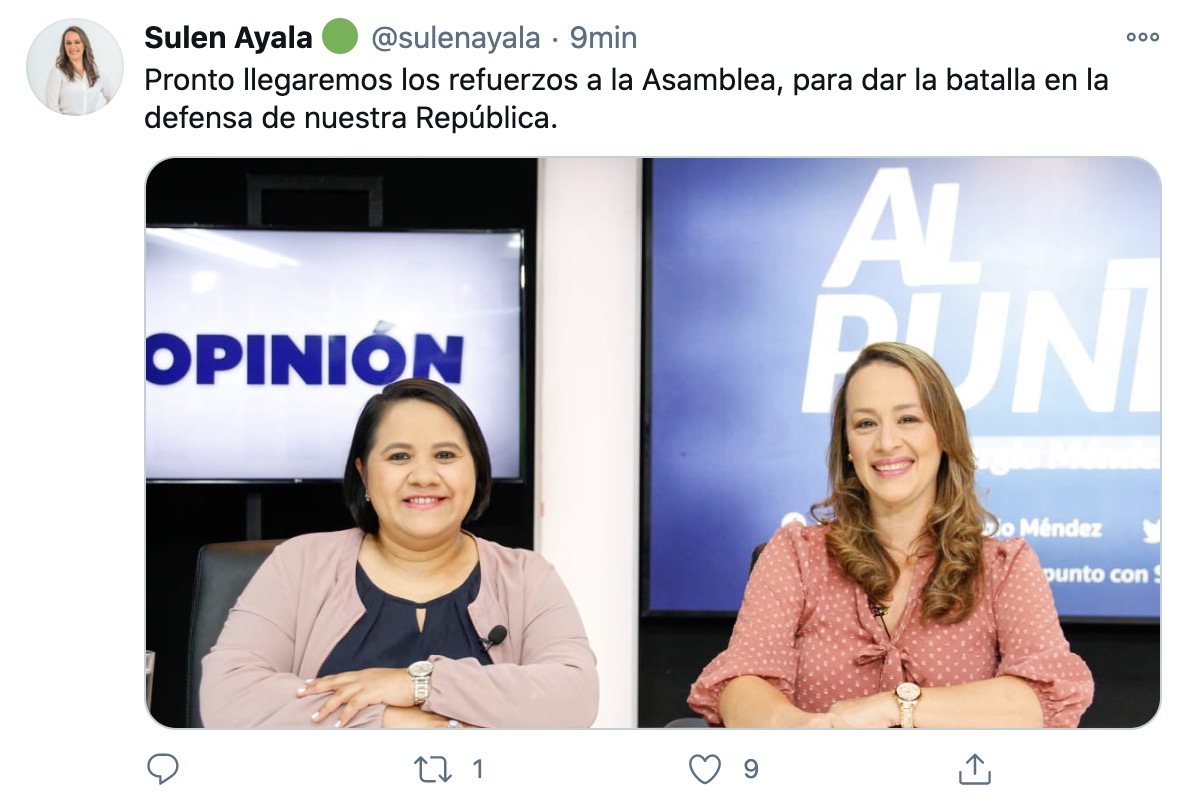The height and width of the screenshot is (806, 1184).
Task: Open the attached studio photo
Action: pyautogui.click(x=653, y=443)
